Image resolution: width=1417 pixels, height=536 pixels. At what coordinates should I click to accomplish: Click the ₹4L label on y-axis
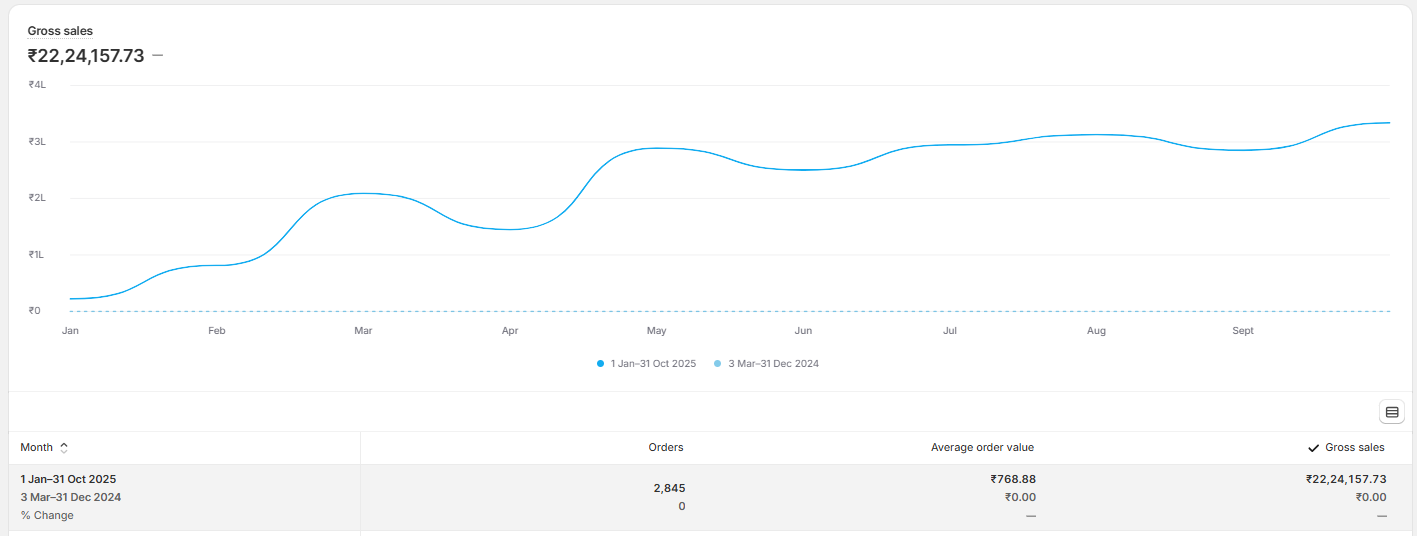[37, 86]
